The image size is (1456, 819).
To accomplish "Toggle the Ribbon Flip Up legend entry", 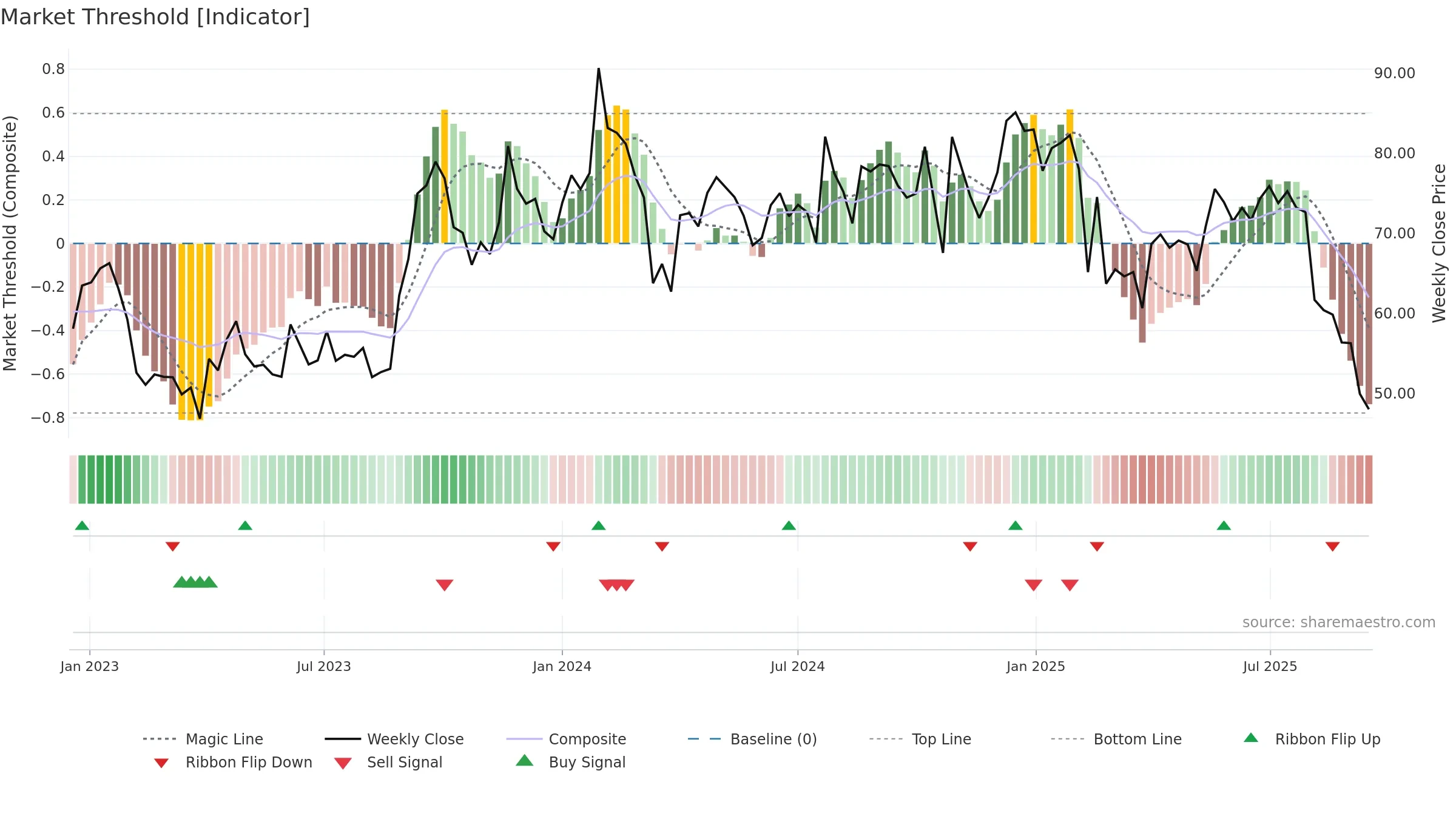I will pos(1312,739).
